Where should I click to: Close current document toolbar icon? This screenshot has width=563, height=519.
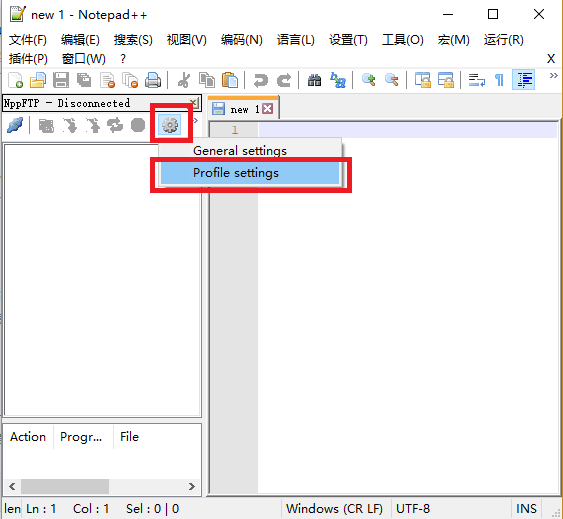click(x=107, y=80)
